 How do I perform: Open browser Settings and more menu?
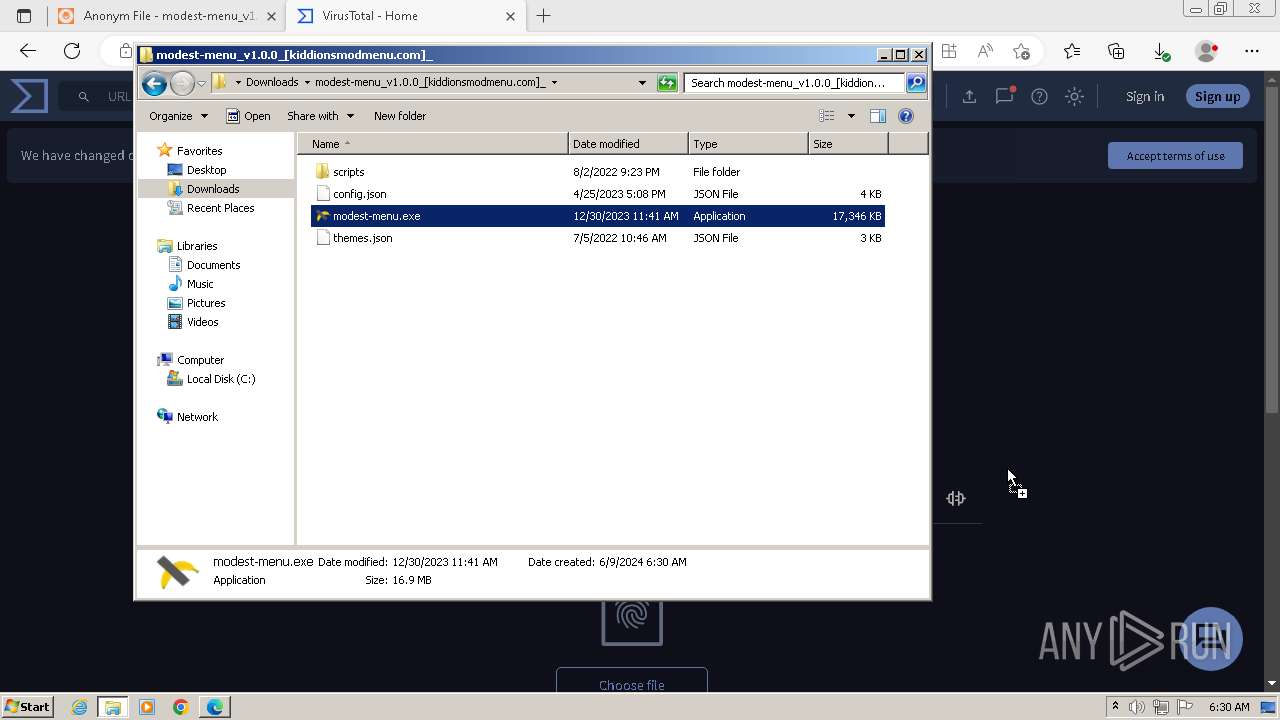tap(1252, 51)
